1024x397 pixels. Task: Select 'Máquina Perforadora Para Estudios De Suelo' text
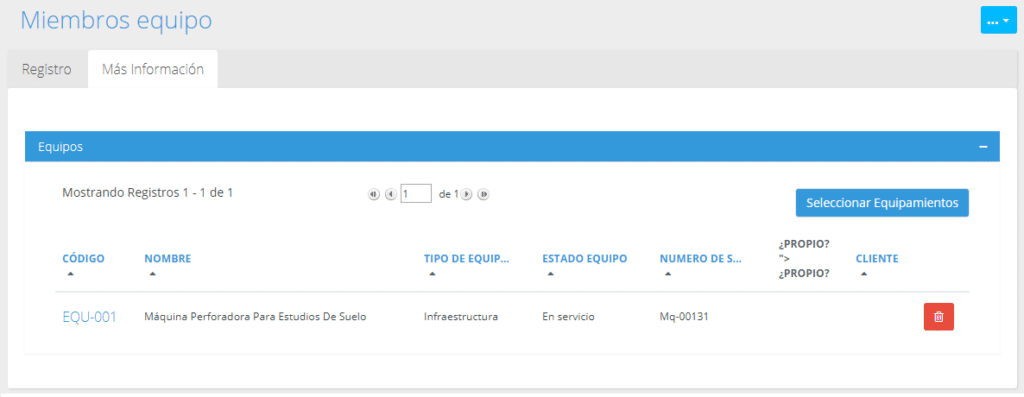pos(255,317)
